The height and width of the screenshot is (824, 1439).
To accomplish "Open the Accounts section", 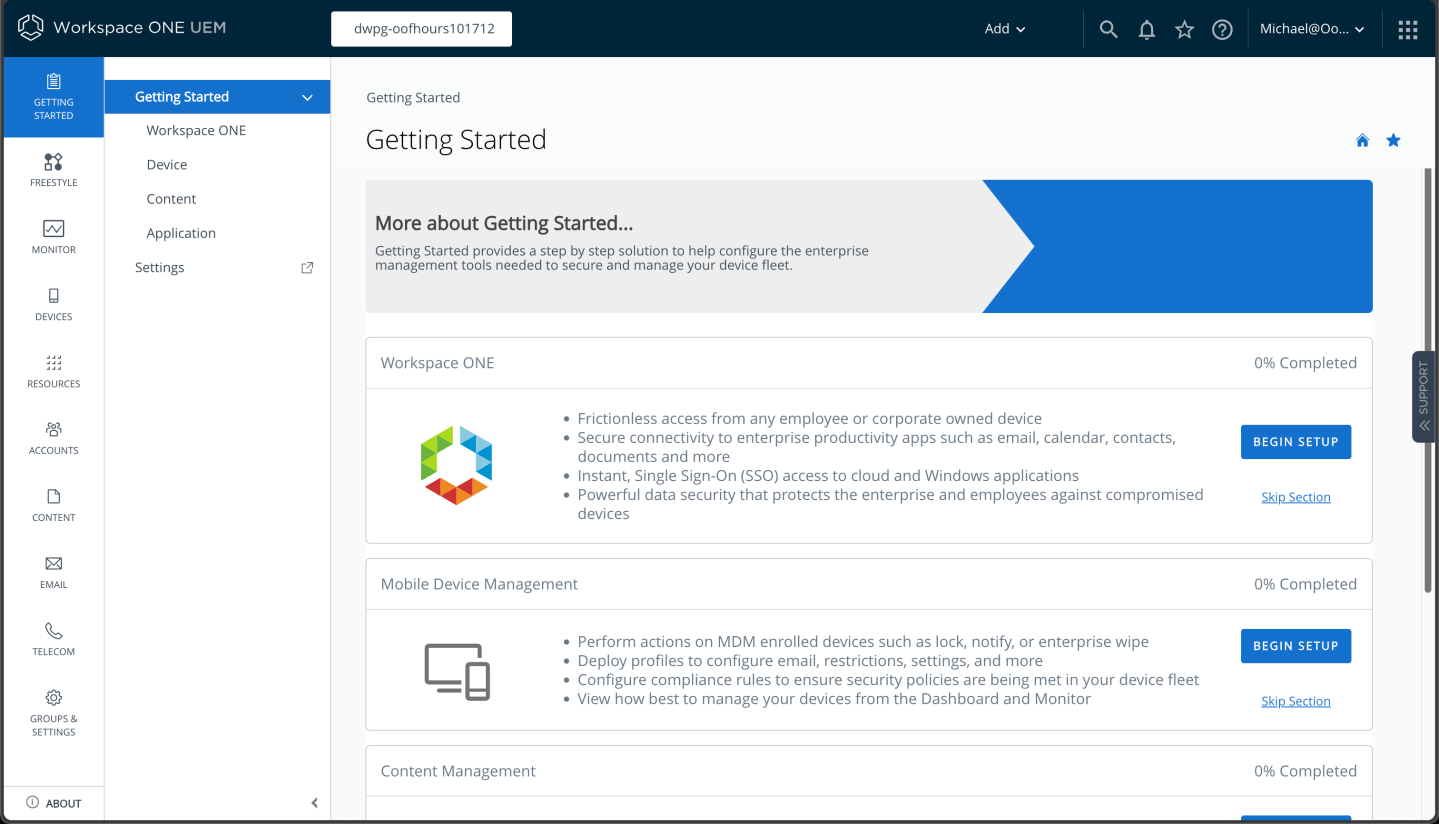I will (53, 437).
